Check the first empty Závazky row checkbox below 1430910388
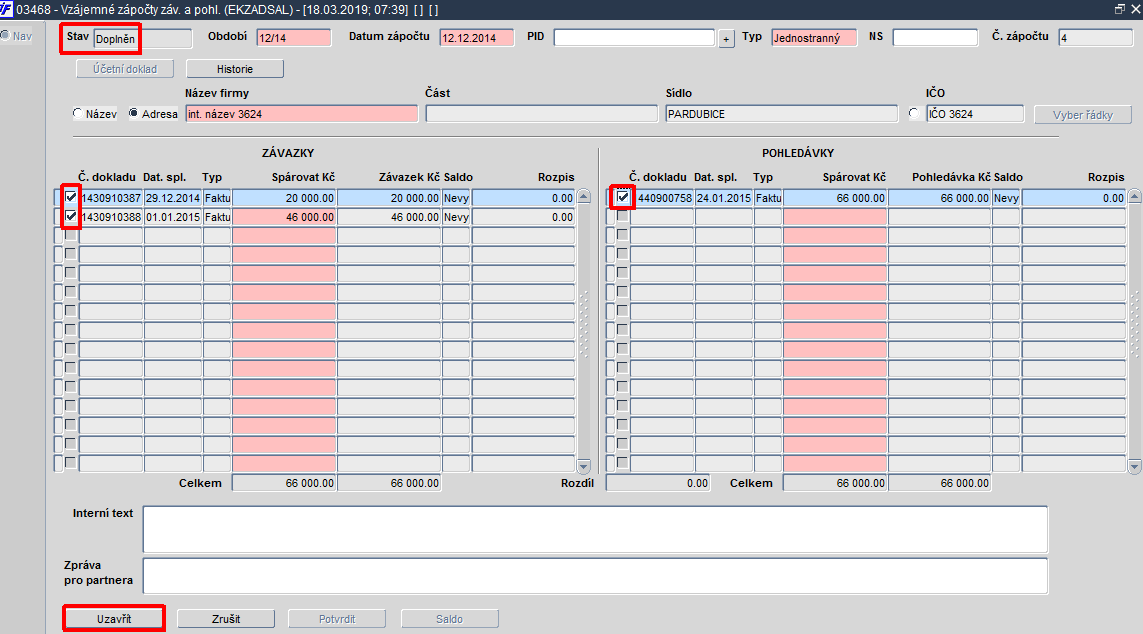The image size is (1143, 634). (x=71, y=235)
